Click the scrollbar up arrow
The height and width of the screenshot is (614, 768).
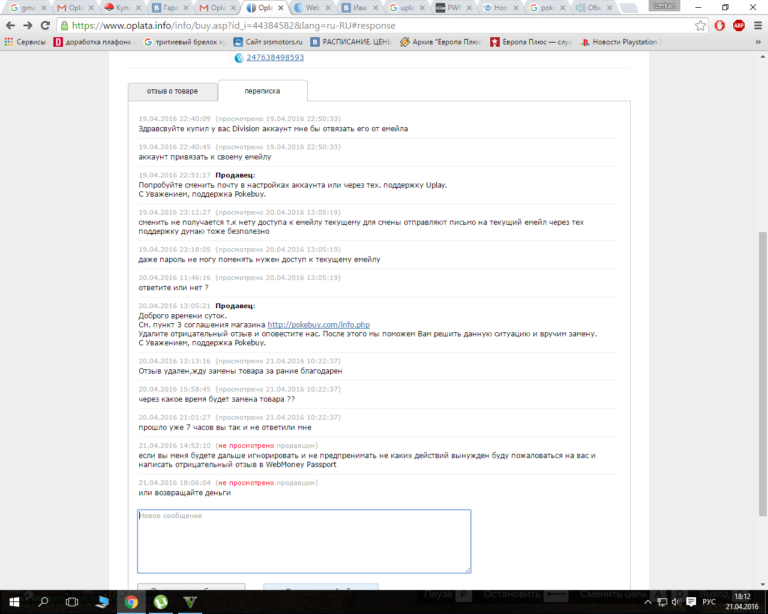point(763,57)
